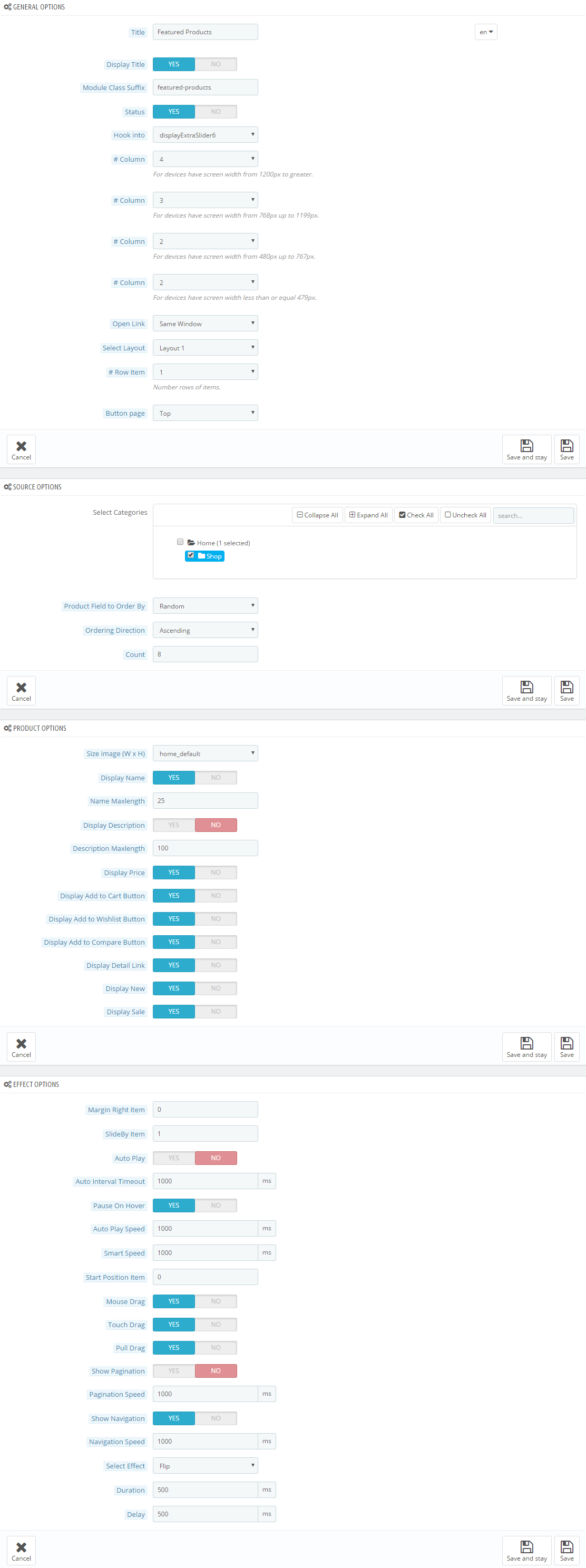Viewport: 586px width, 1568px height.
Task: Set Display Add to Wishlist Button NO
Action: click(216, 918)
